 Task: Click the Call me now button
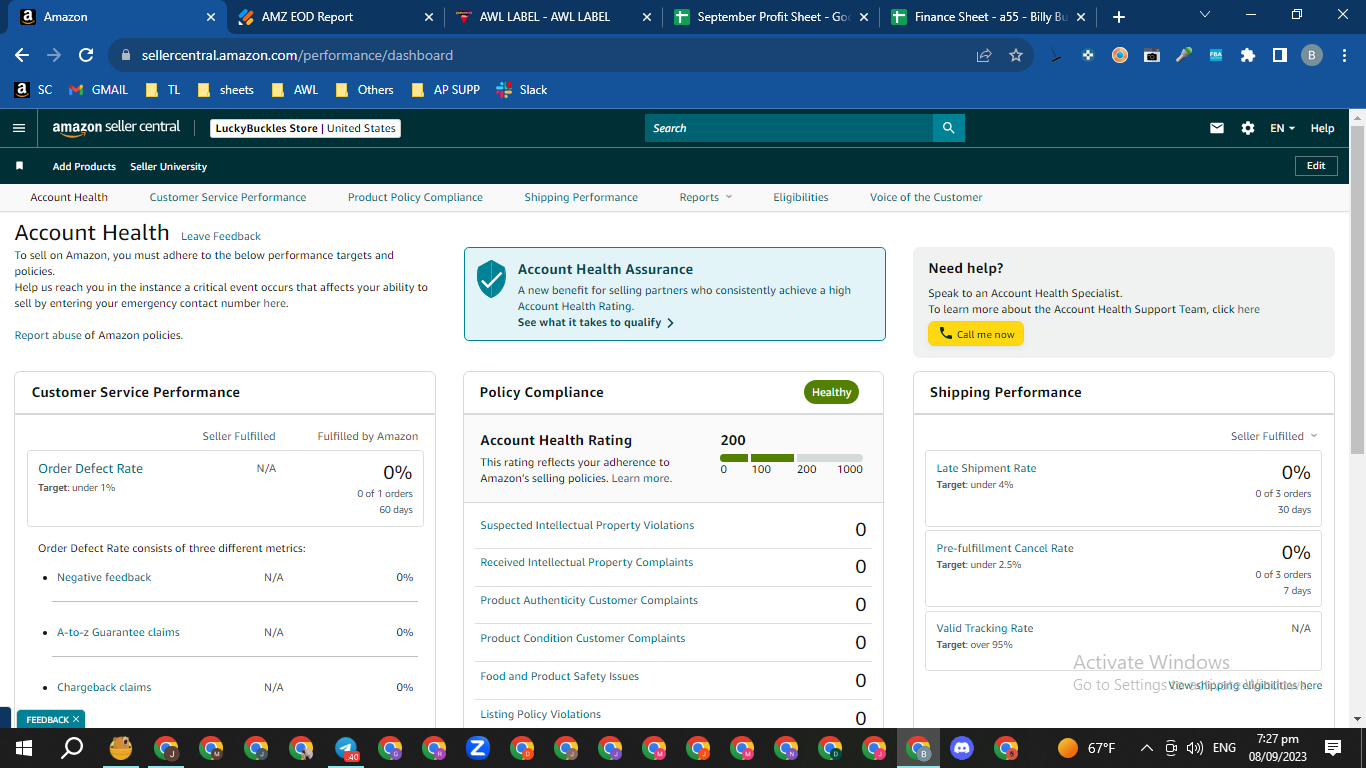(x=976, y=334)
